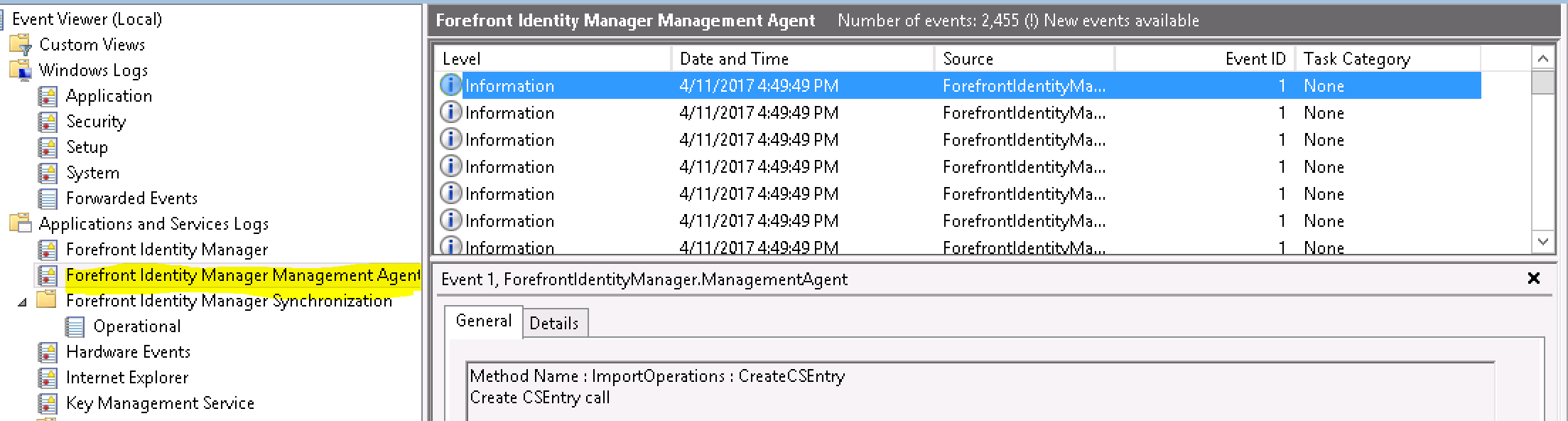
Task: Click the highlighted Management Agent log icon
Action: 48,275
